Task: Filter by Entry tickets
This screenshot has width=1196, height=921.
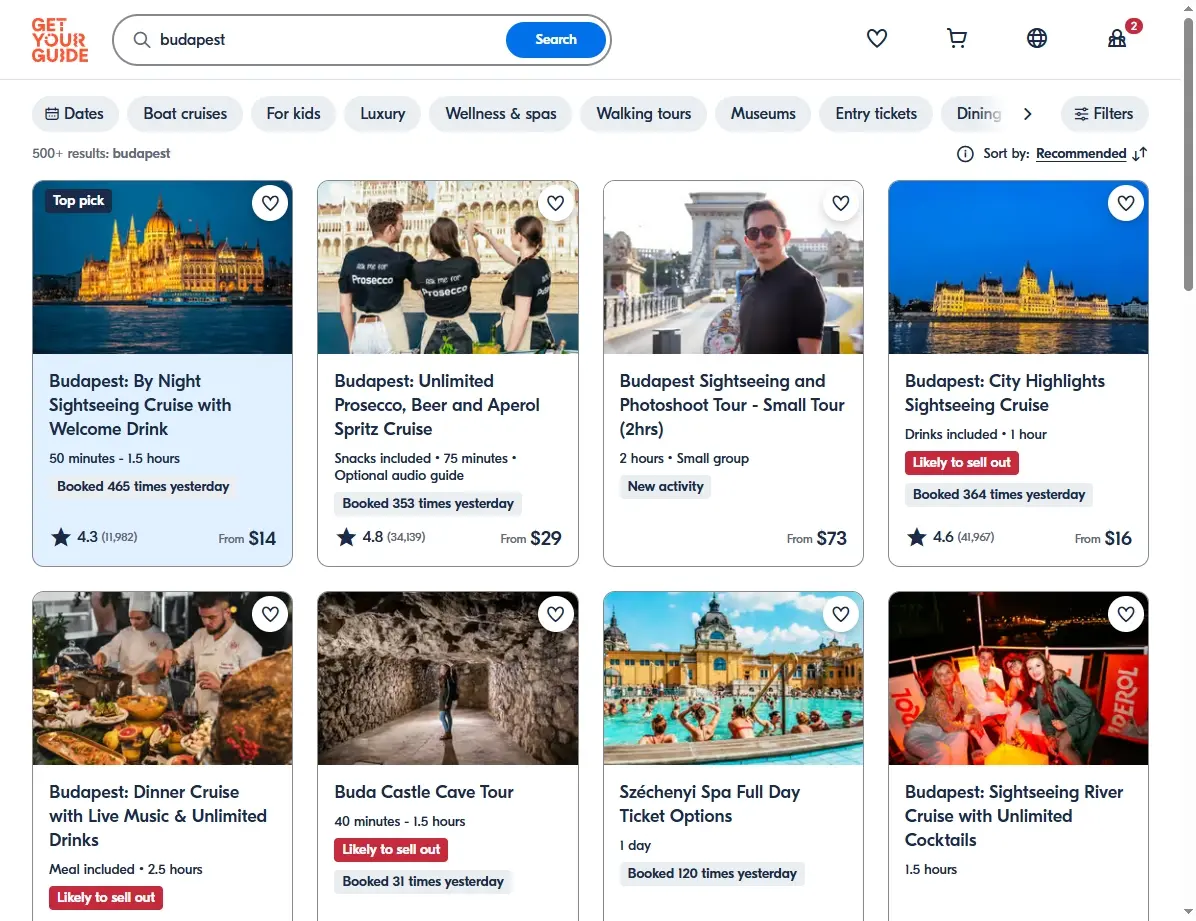Action: point(876,114)
